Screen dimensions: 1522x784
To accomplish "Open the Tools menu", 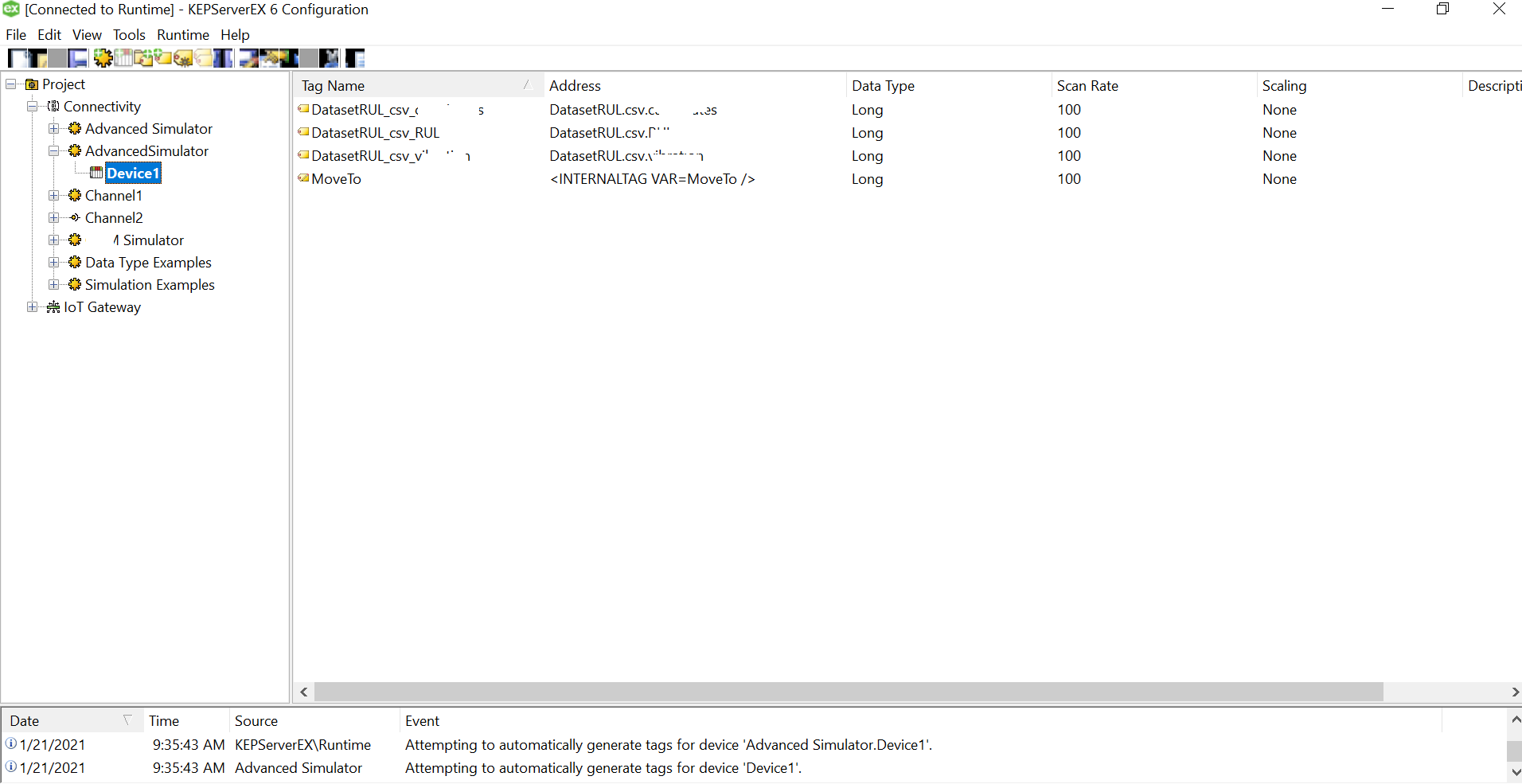I will pyautogui.click(x=129, y=35).
